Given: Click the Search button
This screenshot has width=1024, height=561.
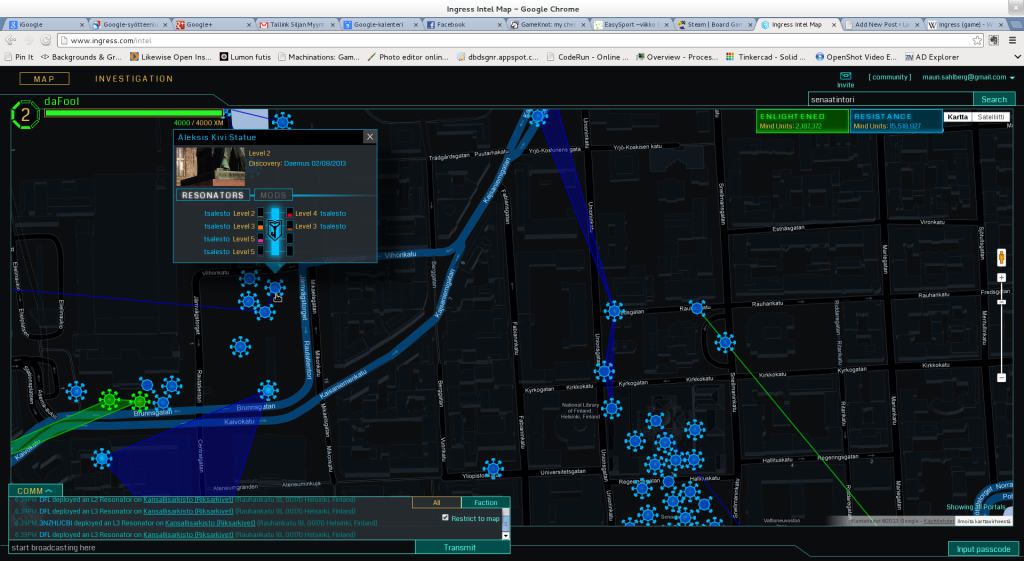Looking at the screenshot, I should (x=994, y=99).
